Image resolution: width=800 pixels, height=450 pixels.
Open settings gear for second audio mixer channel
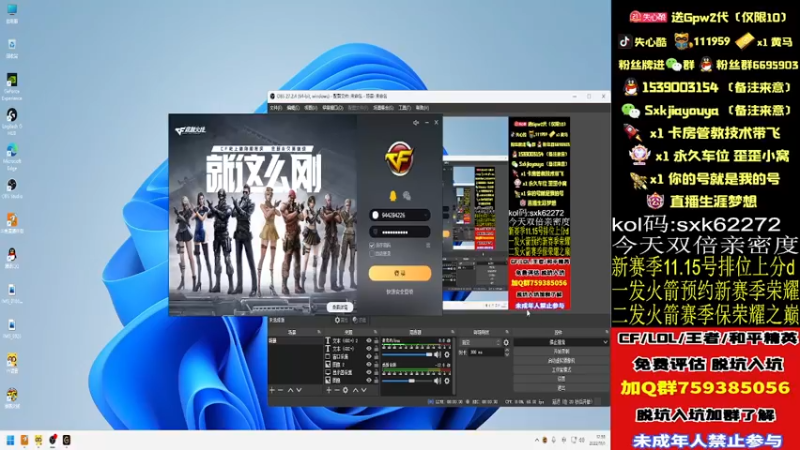(x=447, y=381)
